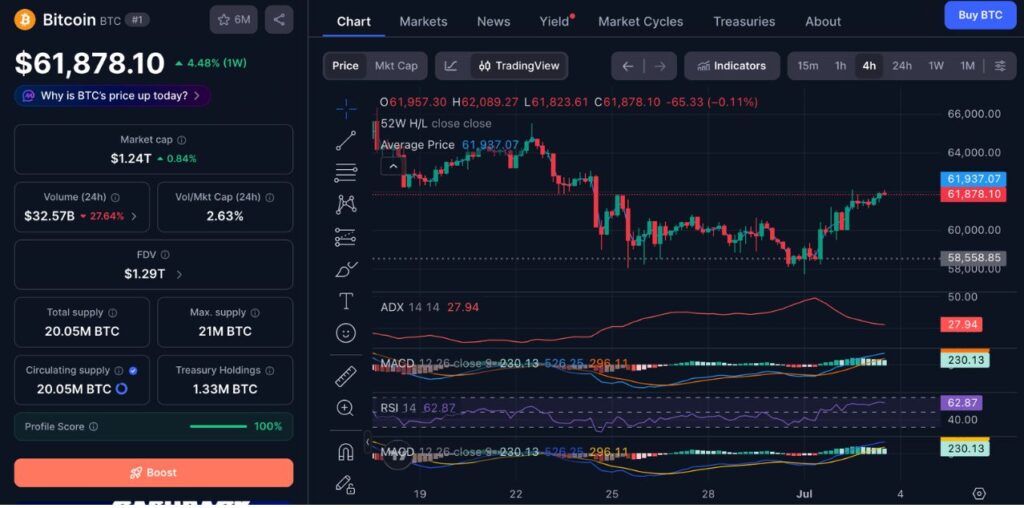1024x508 pixels.
Task: Open the Treasuries tab
Action: 744,22
